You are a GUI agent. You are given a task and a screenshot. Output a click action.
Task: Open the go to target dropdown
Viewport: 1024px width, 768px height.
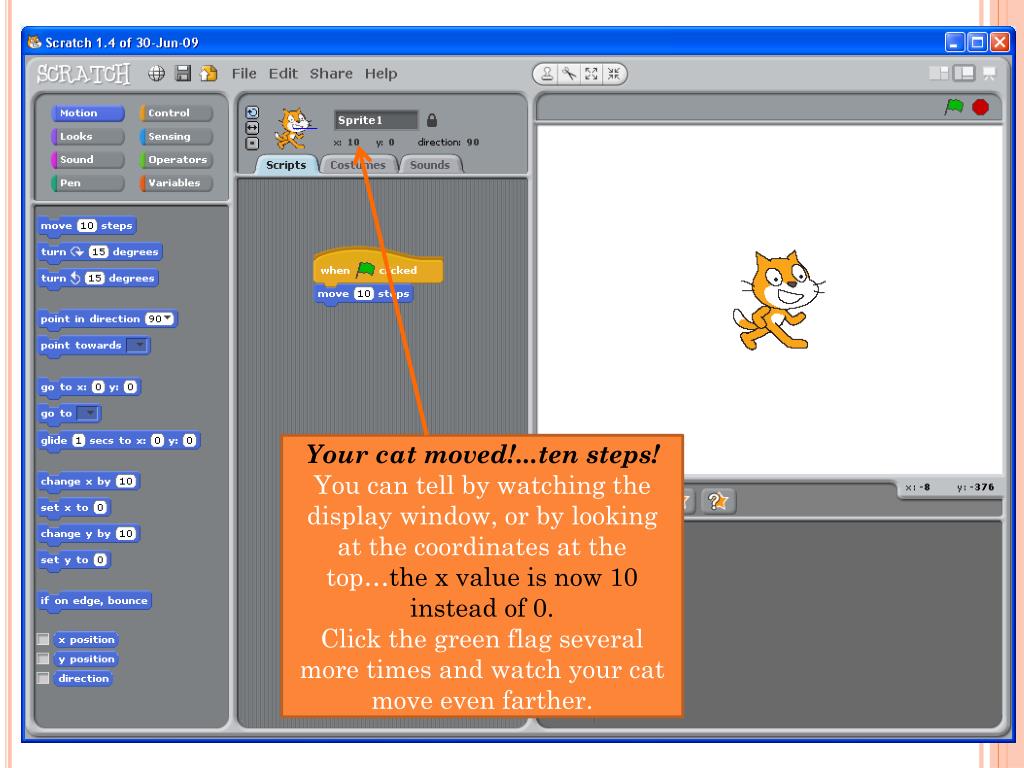(88, 413)
